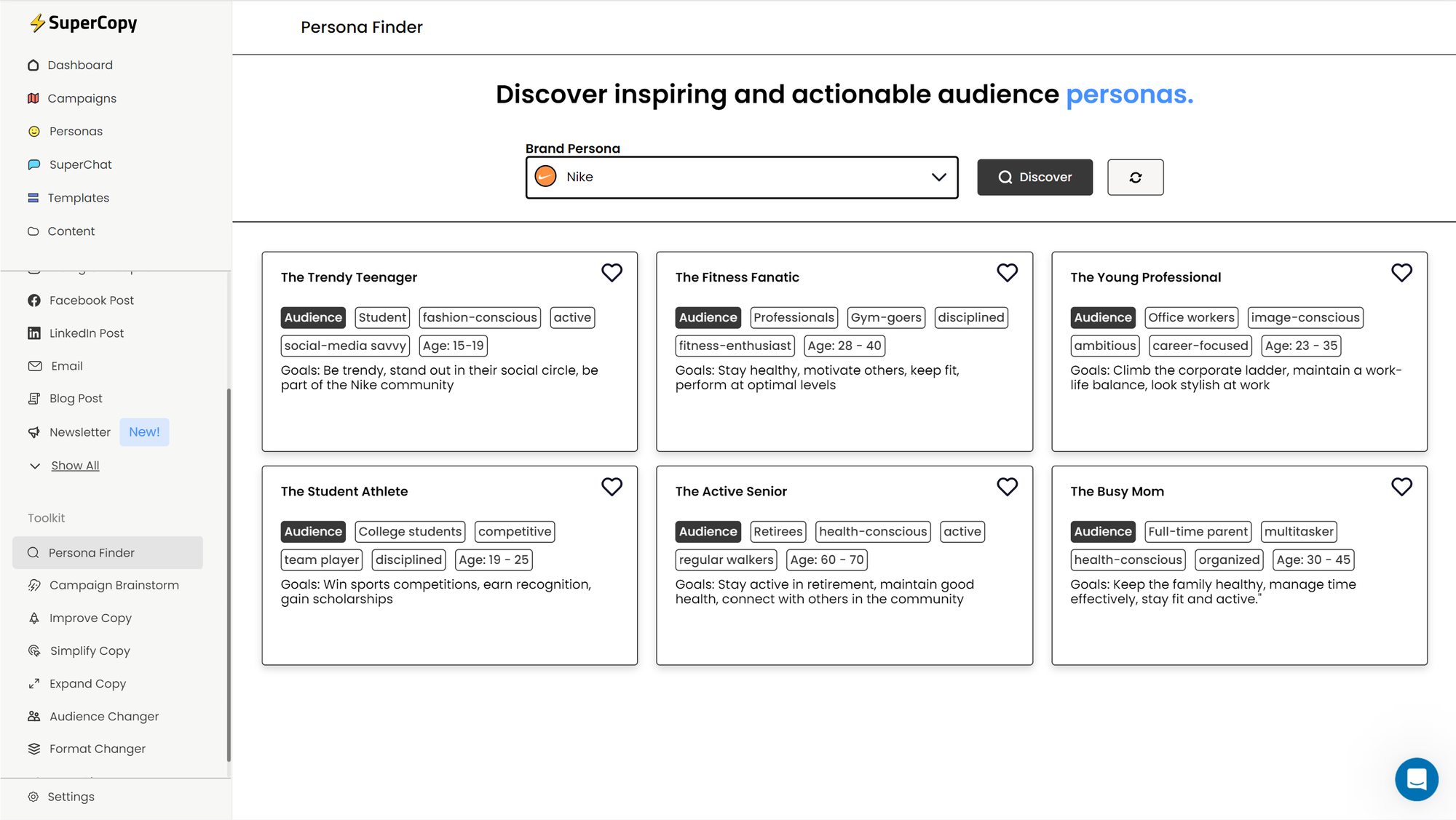This screenshot has height=820, width=1456.
Task: Open the Templates menu item
Action: [x=79, y=198]
